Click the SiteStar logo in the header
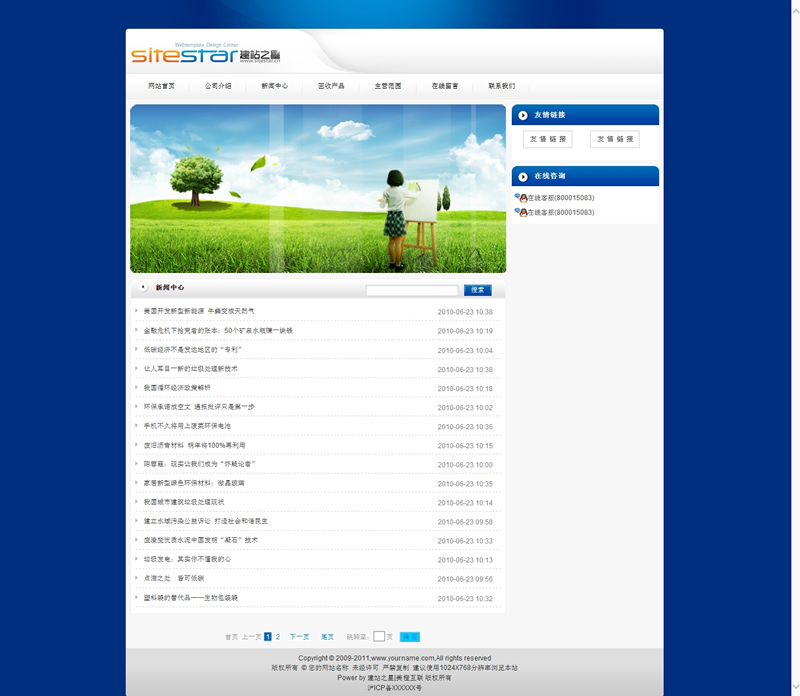800x696 pixels. 190,52
